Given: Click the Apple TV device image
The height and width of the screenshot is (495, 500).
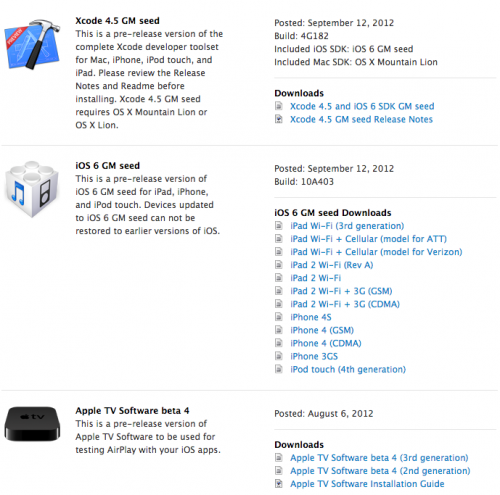Looking at the screenshot, I should click(32, 423).
